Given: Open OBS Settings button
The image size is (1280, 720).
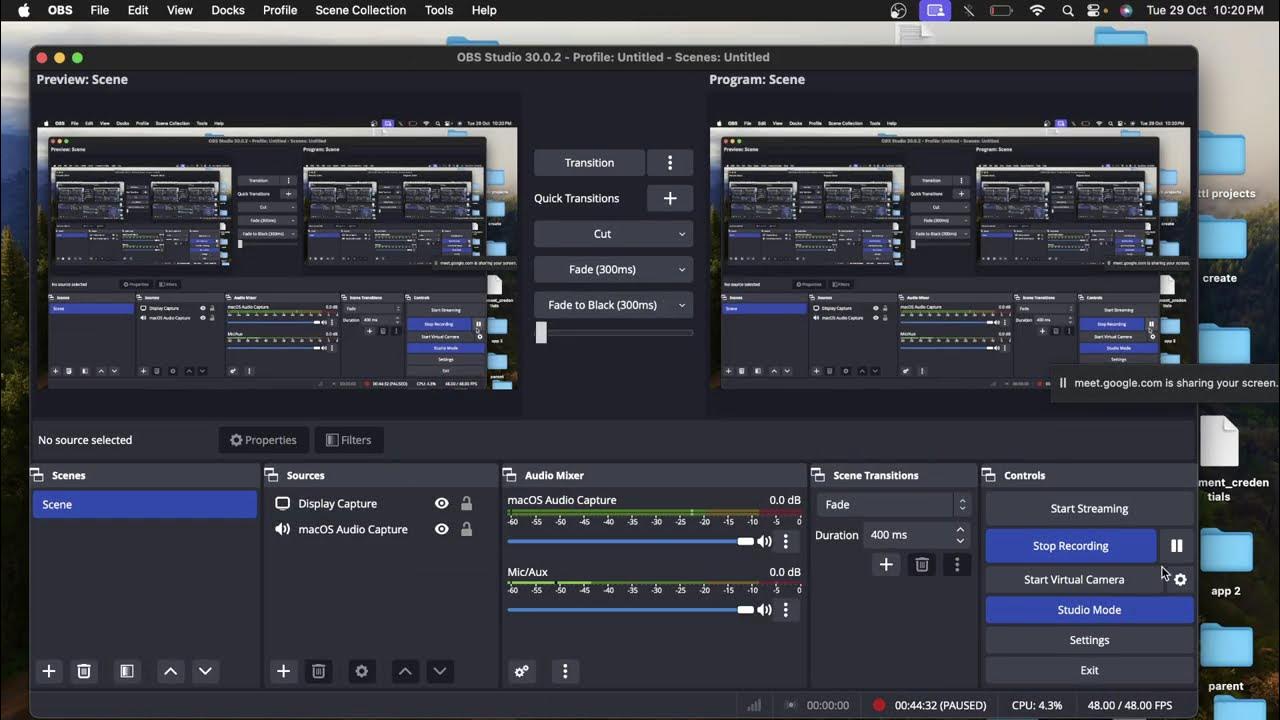Looking at the screenshot, I should pyautogui.click(x=1089, y=640).
